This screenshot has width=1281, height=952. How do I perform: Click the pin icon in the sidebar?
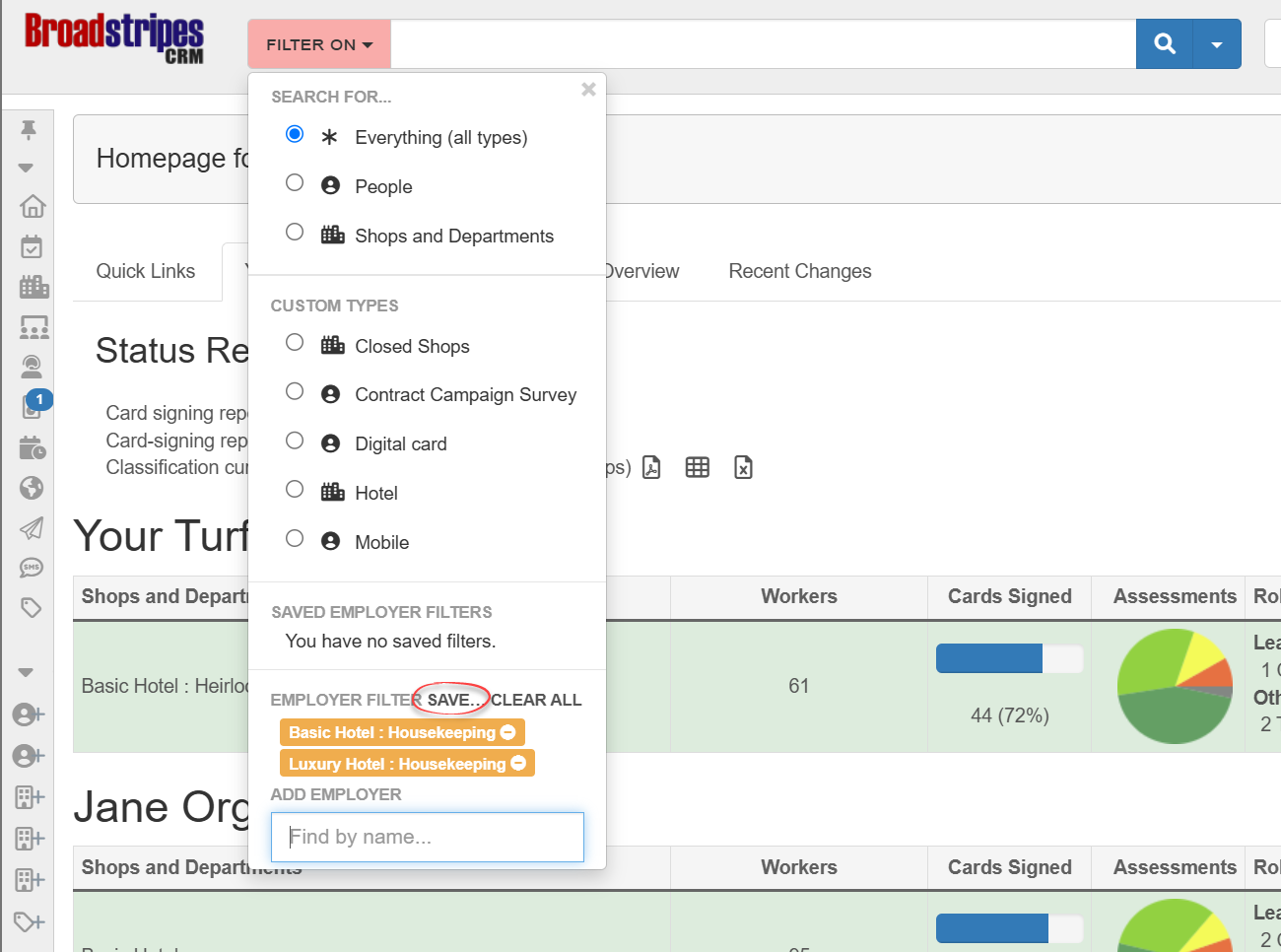[29, 130]
